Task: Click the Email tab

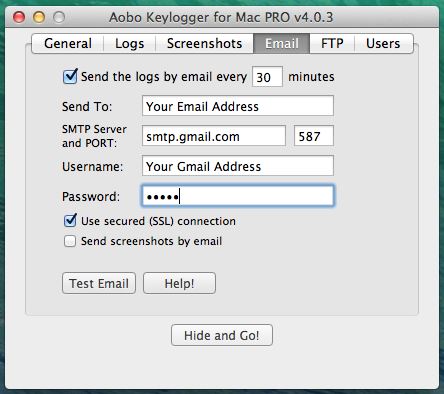Action: coord(282,43)
